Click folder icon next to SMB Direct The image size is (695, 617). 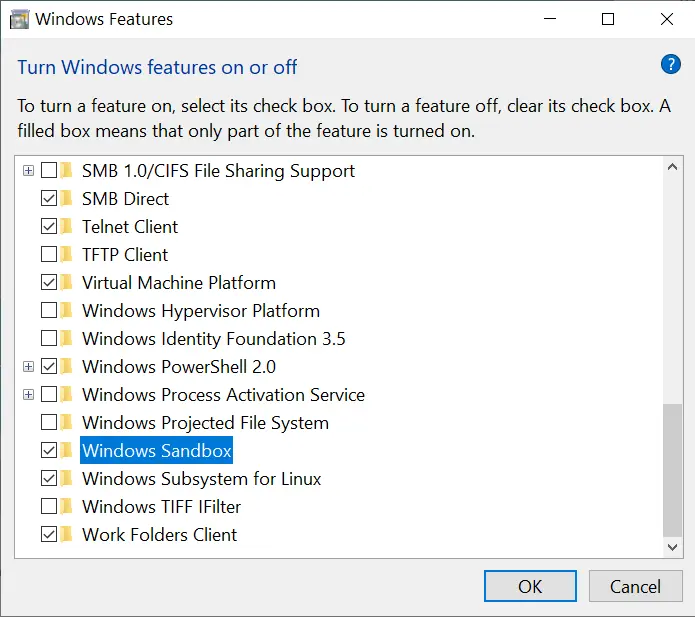click(x=66, y=199)
